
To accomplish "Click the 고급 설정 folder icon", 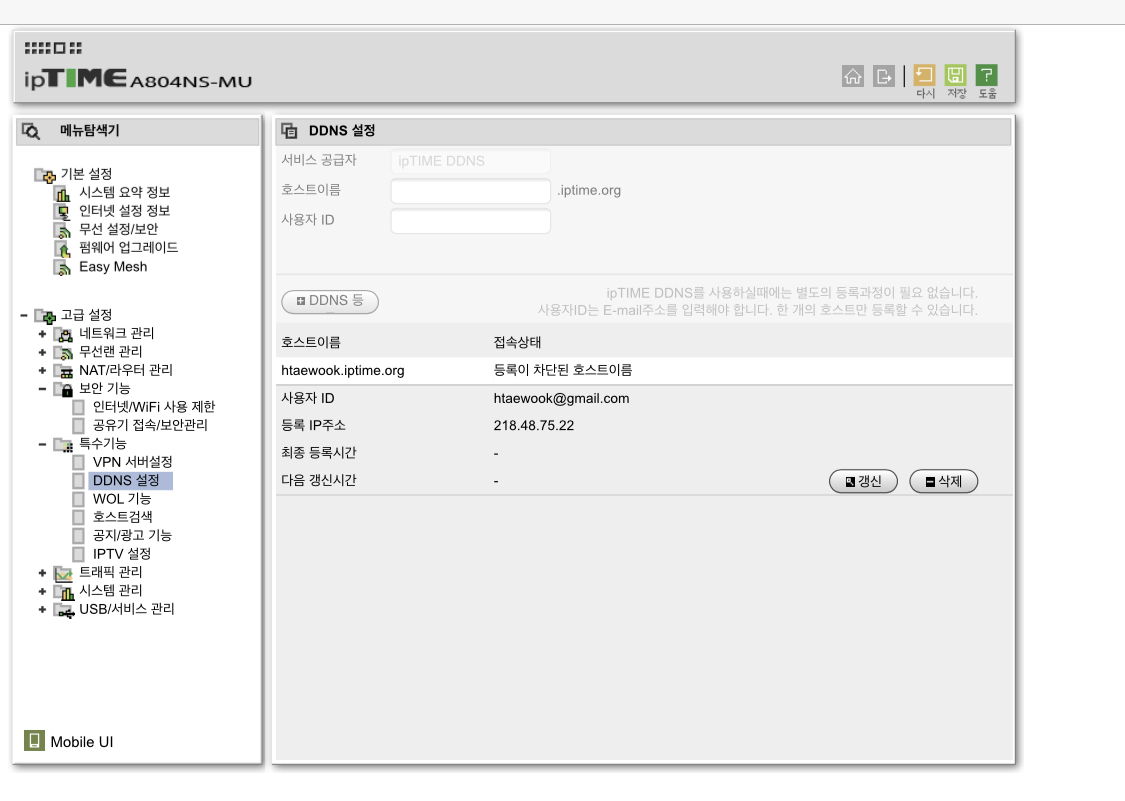I will click(x=44, y=316).
